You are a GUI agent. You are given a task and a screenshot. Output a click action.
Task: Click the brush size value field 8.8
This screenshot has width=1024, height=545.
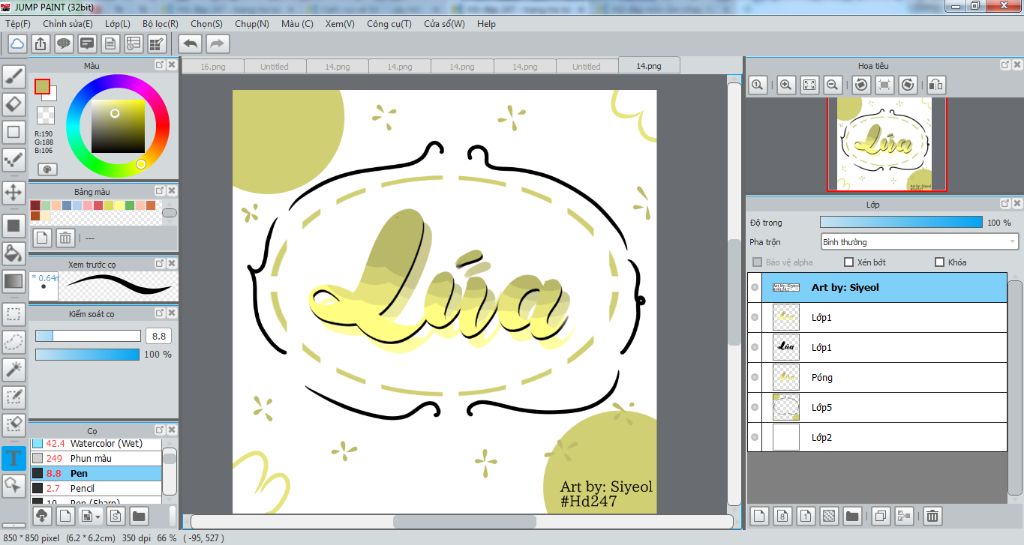(159, 335)
